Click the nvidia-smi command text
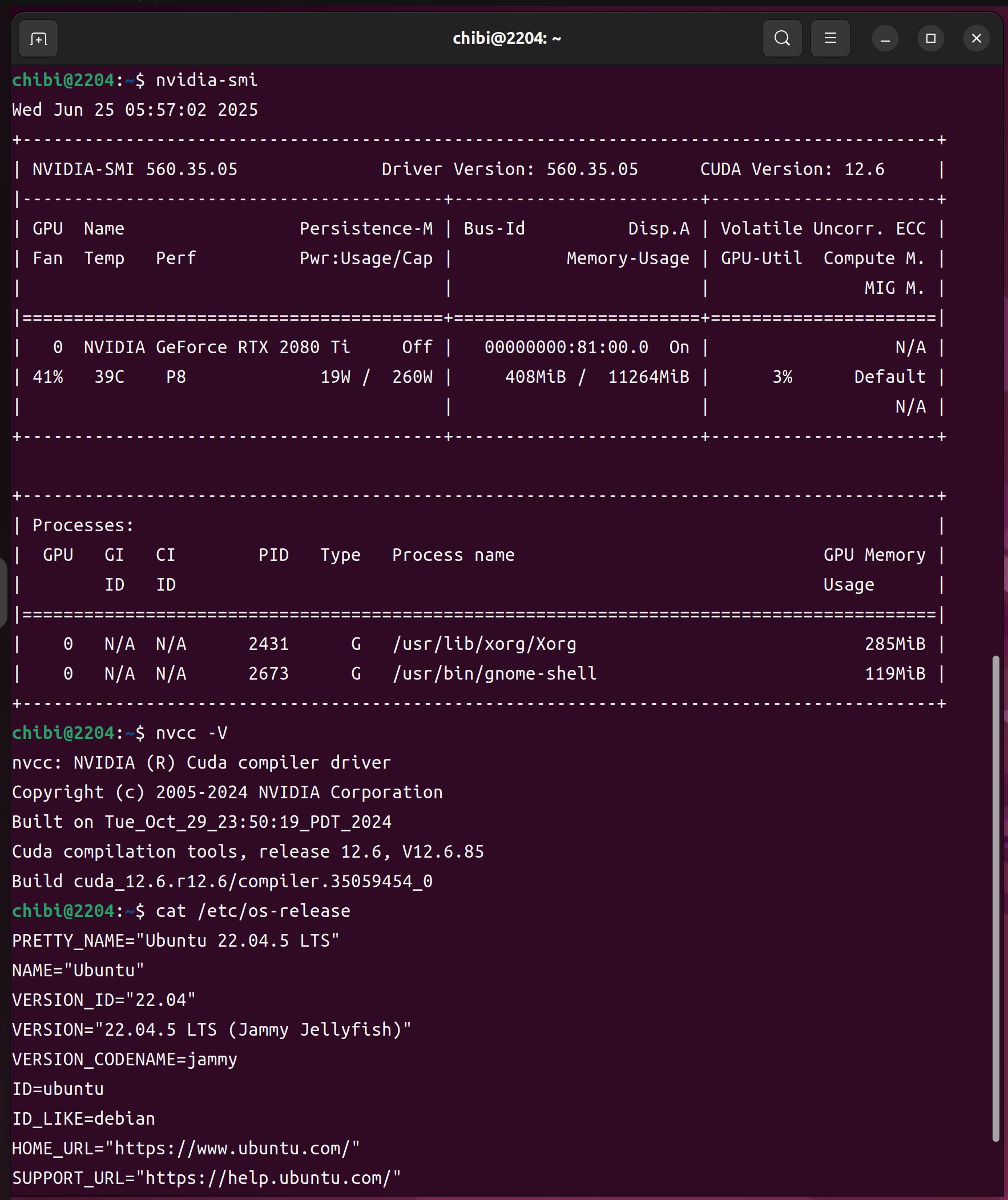Viewport: 1008px width, 1200px height. [x=207, y=80]
